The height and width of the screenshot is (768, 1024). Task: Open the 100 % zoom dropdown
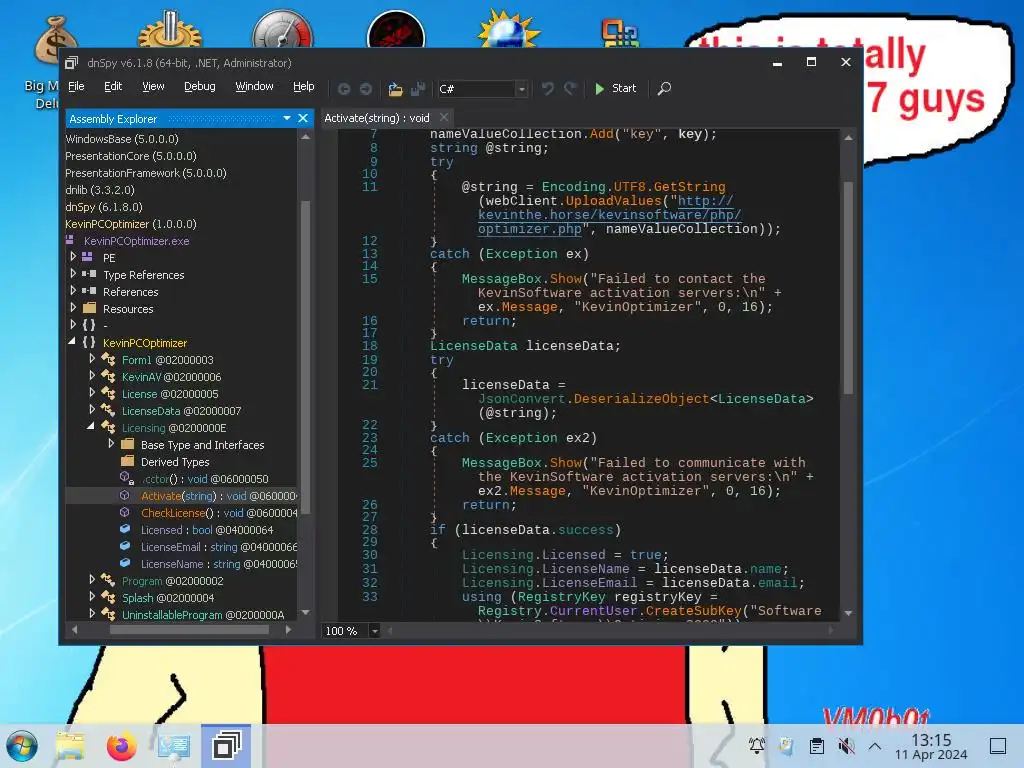point(375,631)
